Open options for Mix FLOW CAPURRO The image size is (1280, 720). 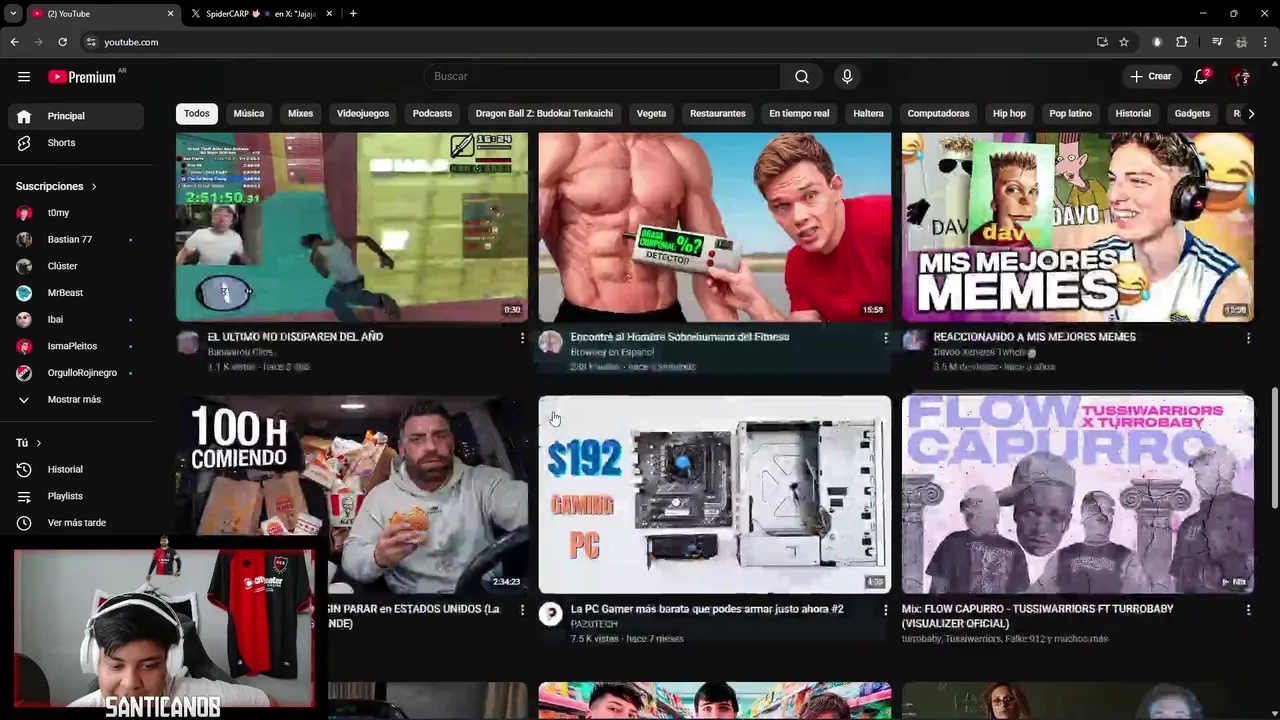1248,610
